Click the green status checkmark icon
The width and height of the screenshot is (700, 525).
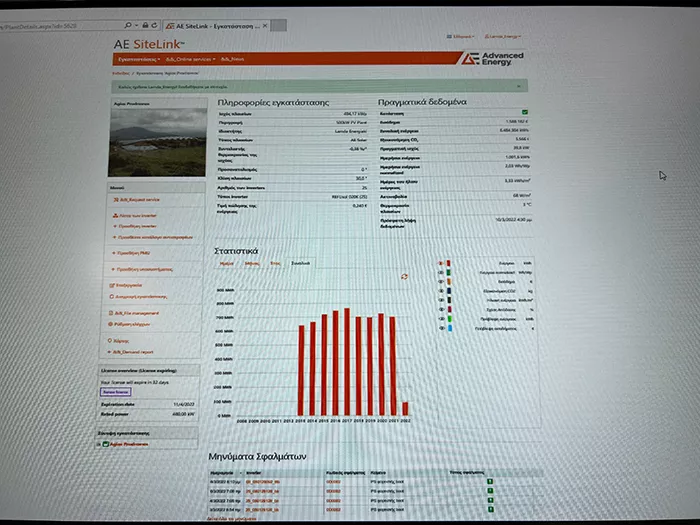(524, 112)
